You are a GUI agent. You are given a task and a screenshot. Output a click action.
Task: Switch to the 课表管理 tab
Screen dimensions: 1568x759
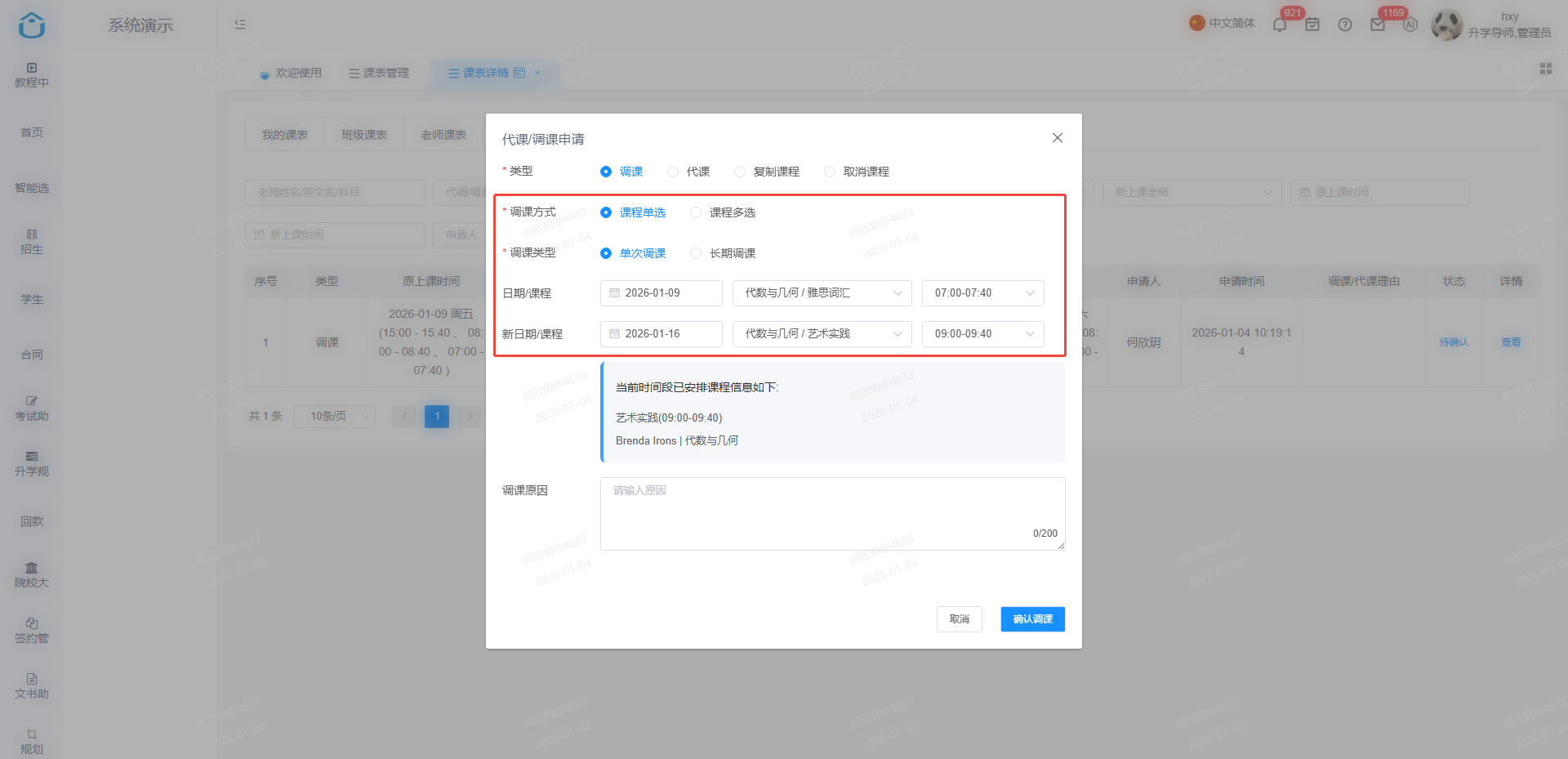click(x=379, y=73)
